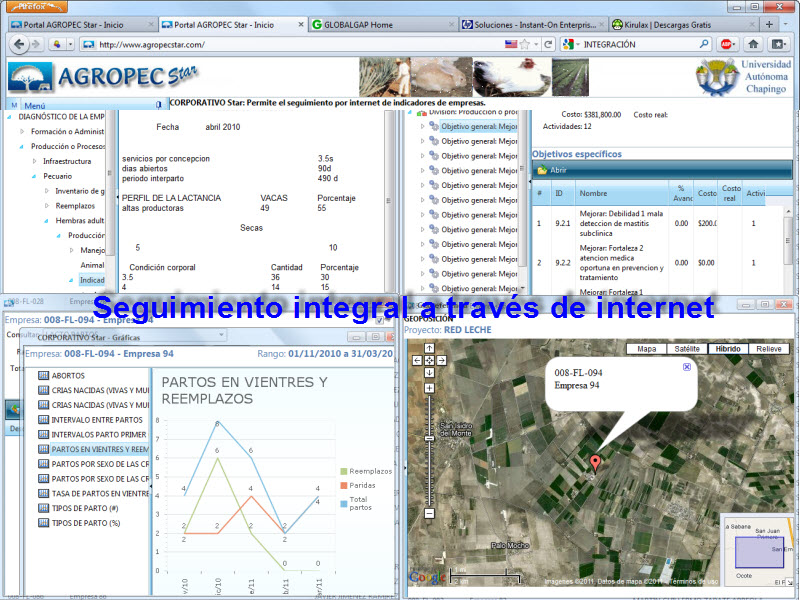Viewport: 800px width, 600px height.
Task: Zoom in with the map plus button
Action: pyautogui.click(x=429, y=386)
